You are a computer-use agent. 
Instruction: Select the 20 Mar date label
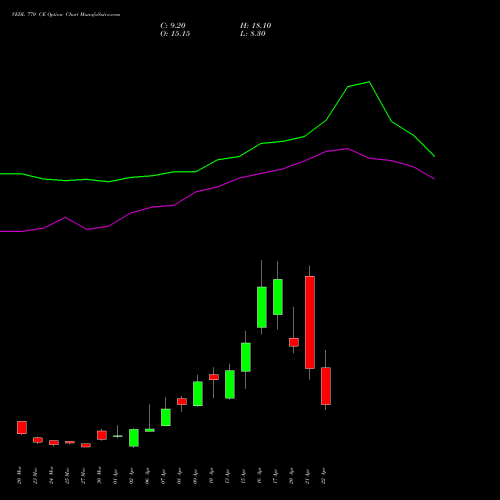click(x=19, y=475)
